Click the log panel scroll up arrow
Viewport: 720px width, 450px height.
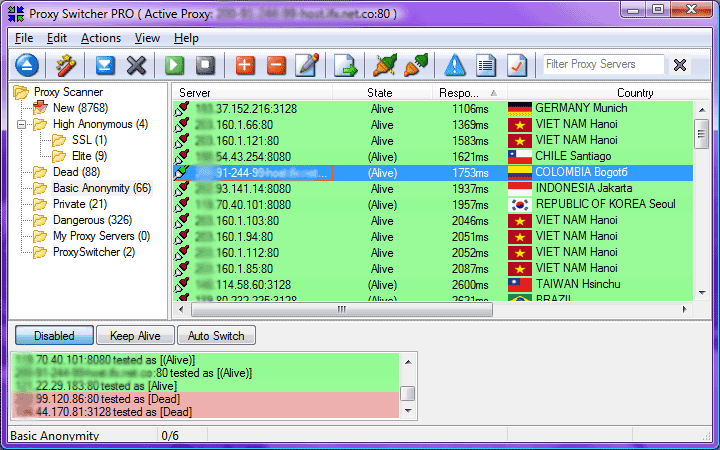[x=408, y=362]
